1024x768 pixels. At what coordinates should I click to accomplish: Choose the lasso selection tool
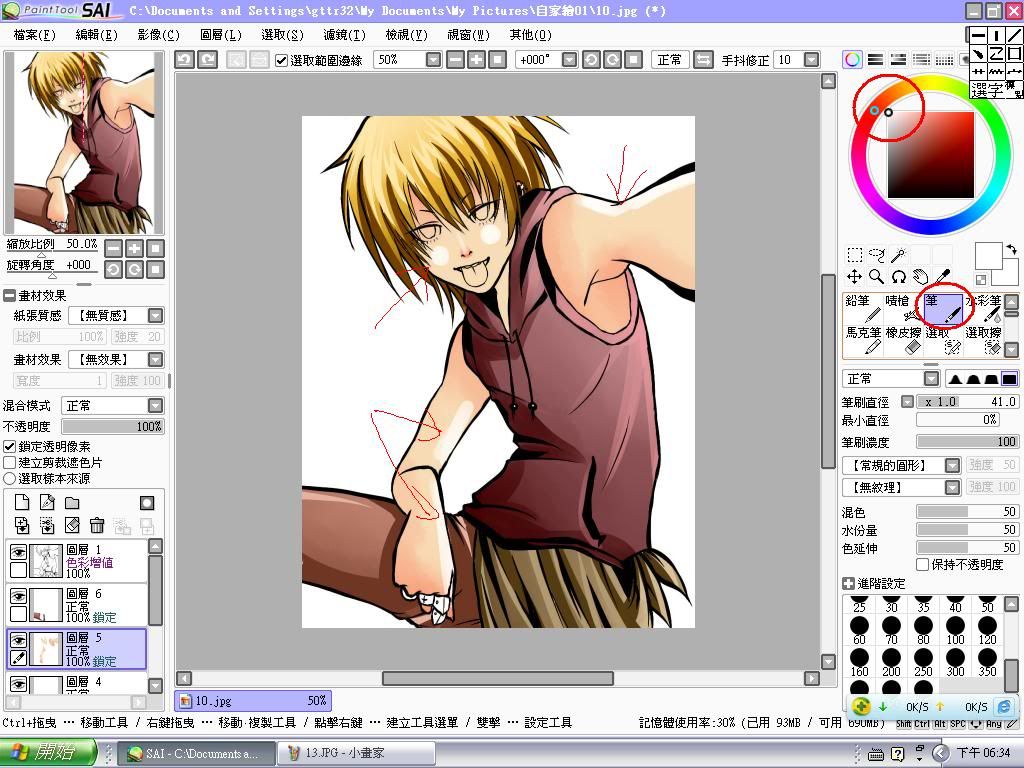876,255
